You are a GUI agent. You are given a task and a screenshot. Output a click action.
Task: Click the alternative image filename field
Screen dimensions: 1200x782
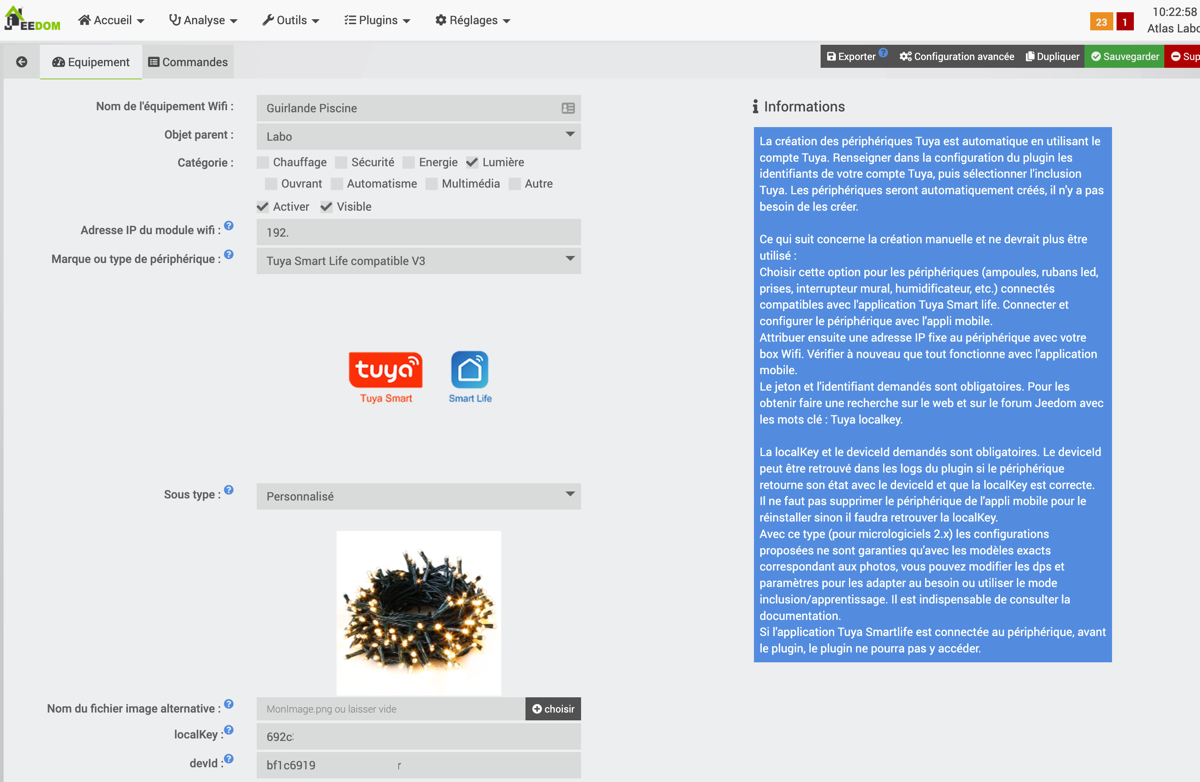click(391, 709)
